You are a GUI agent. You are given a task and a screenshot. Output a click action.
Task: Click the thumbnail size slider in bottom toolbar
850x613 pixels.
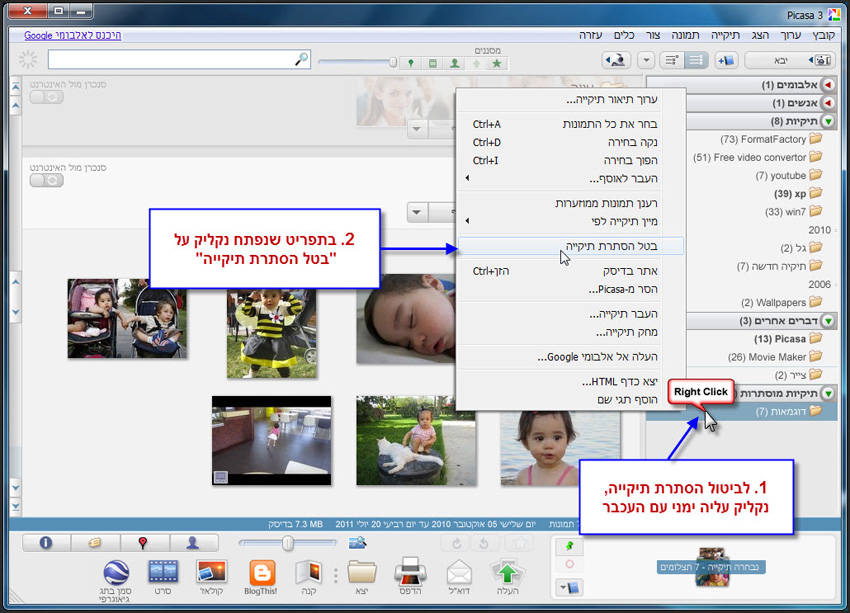[x=288, y=543]
